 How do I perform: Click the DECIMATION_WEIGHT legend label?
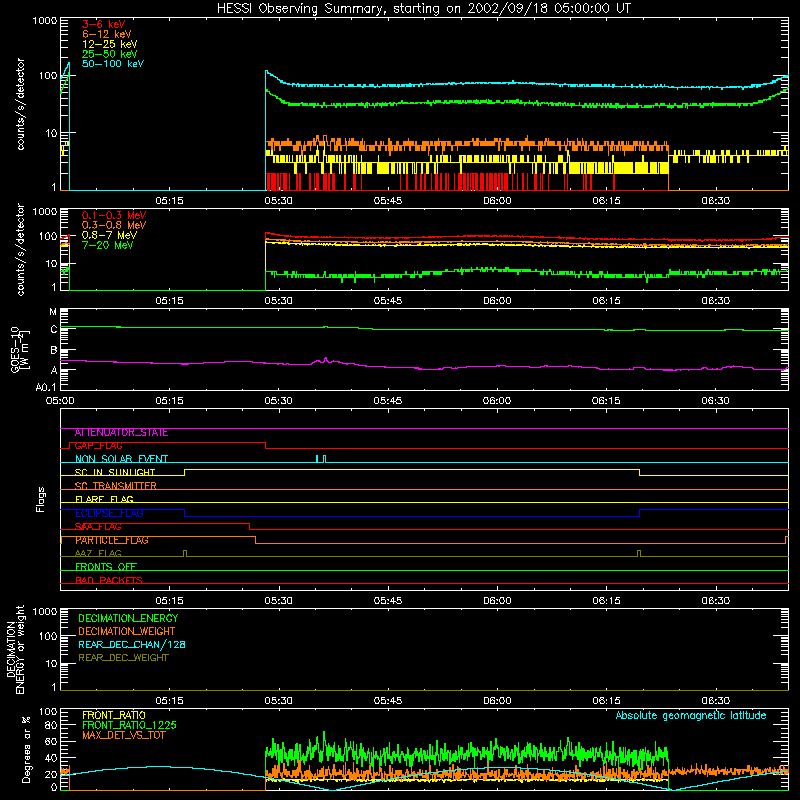127,631
